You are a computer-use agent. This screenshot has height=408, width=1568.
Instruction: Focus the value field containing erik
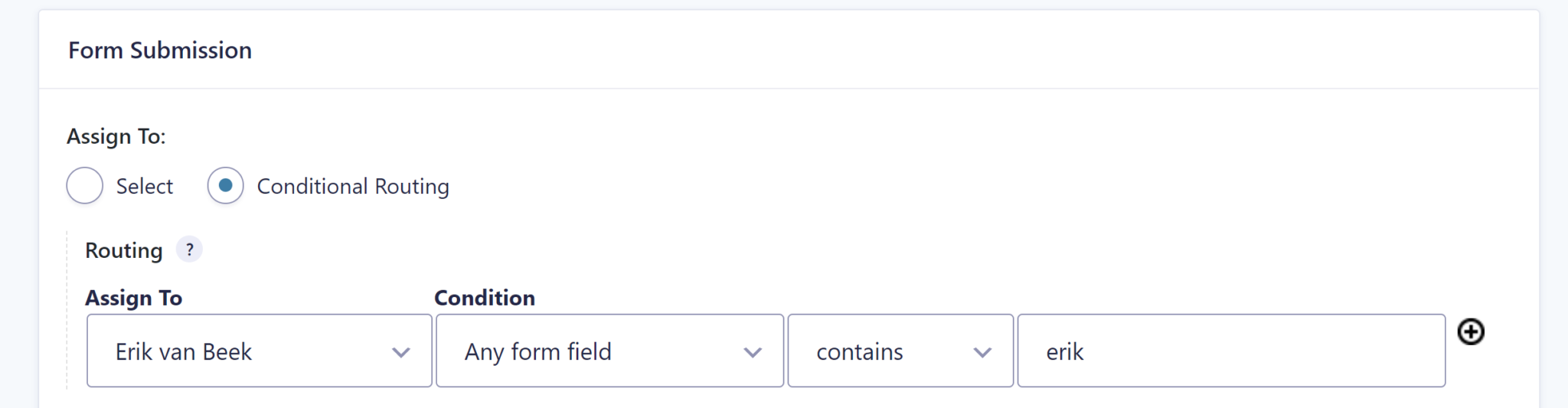coord(1231,351)
